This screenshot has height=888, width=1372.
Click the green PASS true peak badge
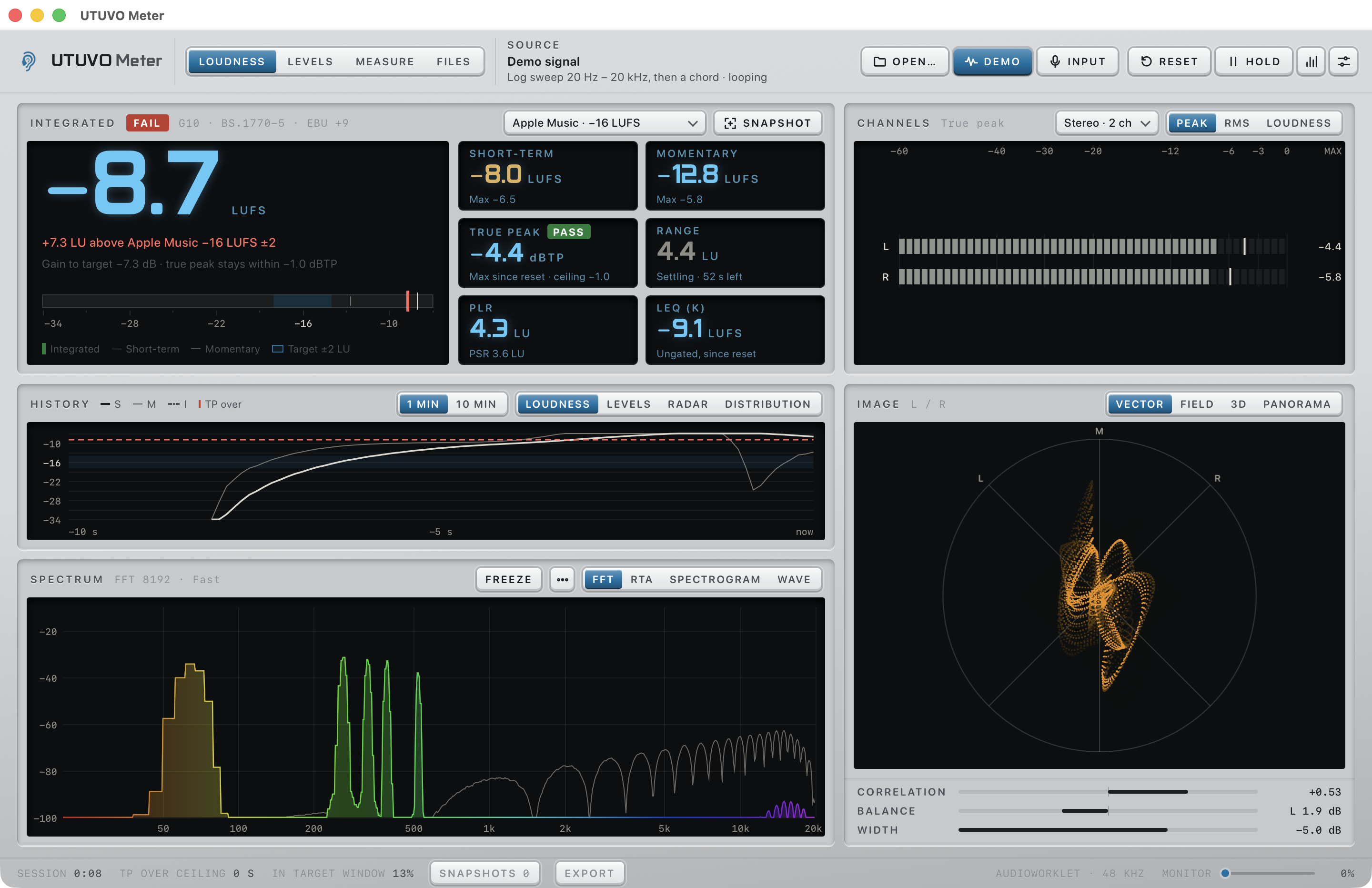point(568,232)
